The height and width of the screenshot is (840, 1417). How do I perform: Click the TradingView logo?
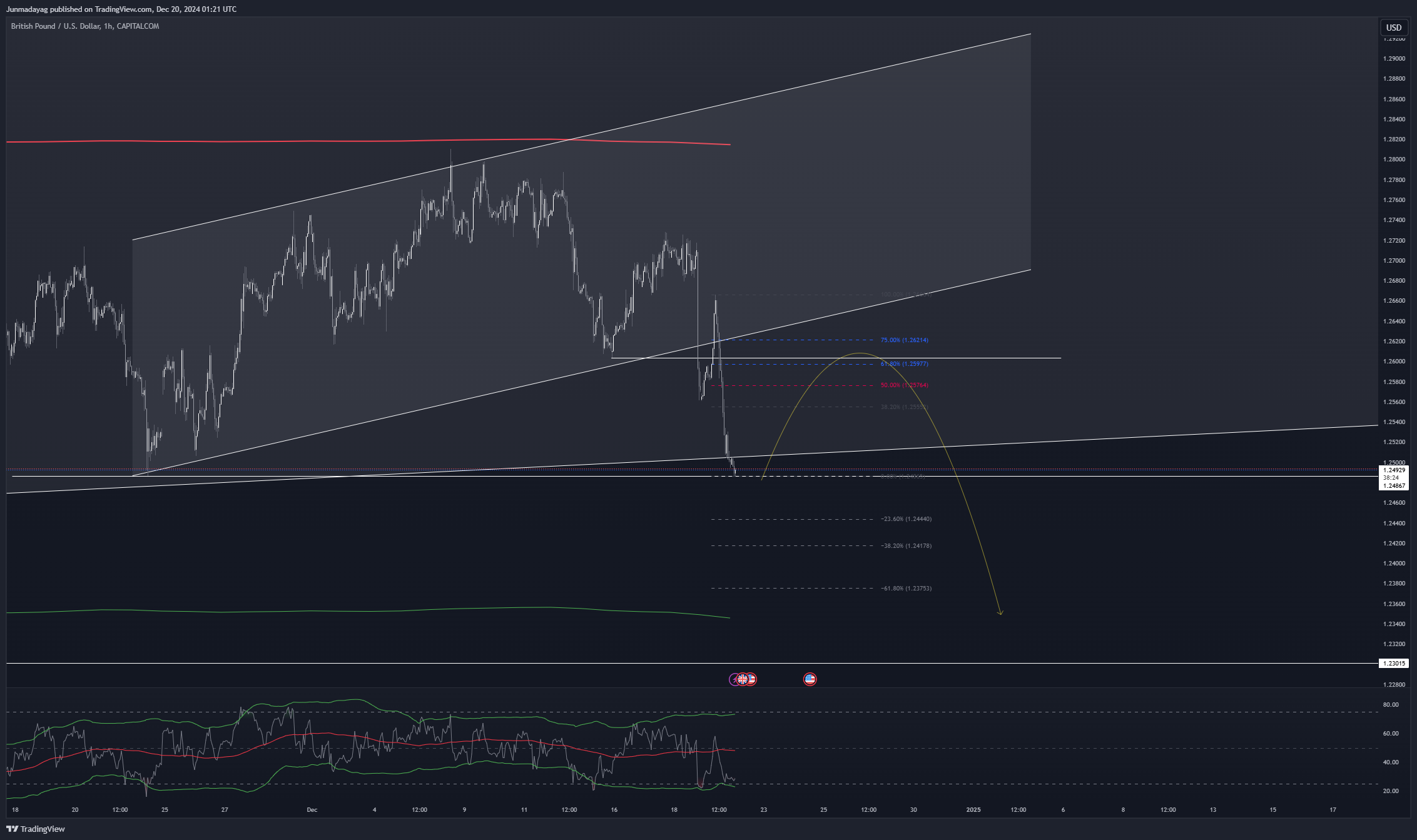pyautogui.click(x=36, y=829)
